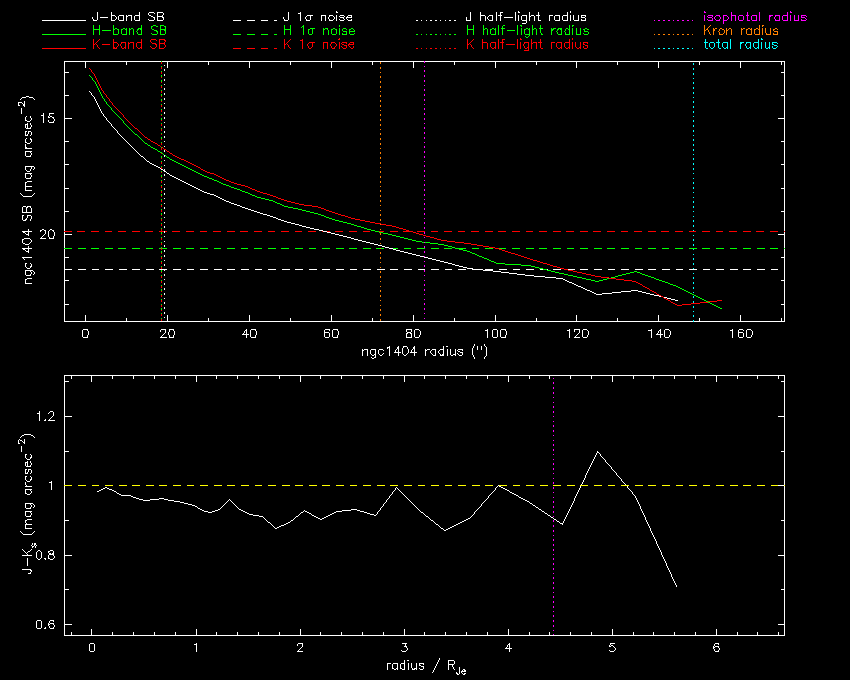Click the green dashed H noise horizontal line
850x680 pixels.
pyautogui.click(x=300, y=248)
